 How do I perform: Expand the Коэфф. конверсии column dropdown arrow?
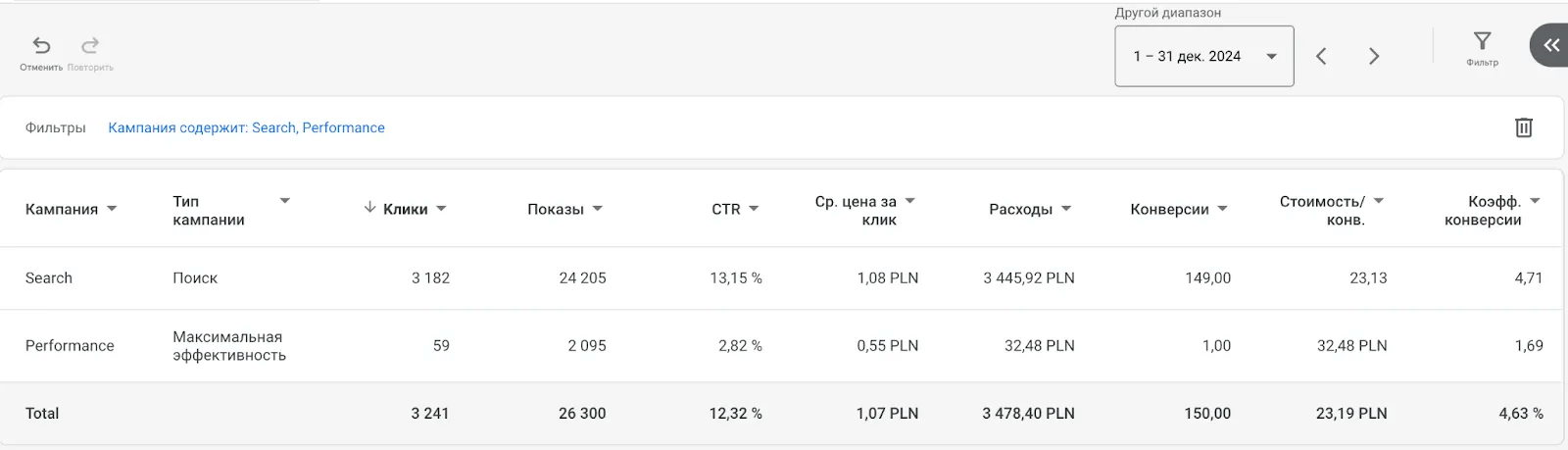(1535, 201)
